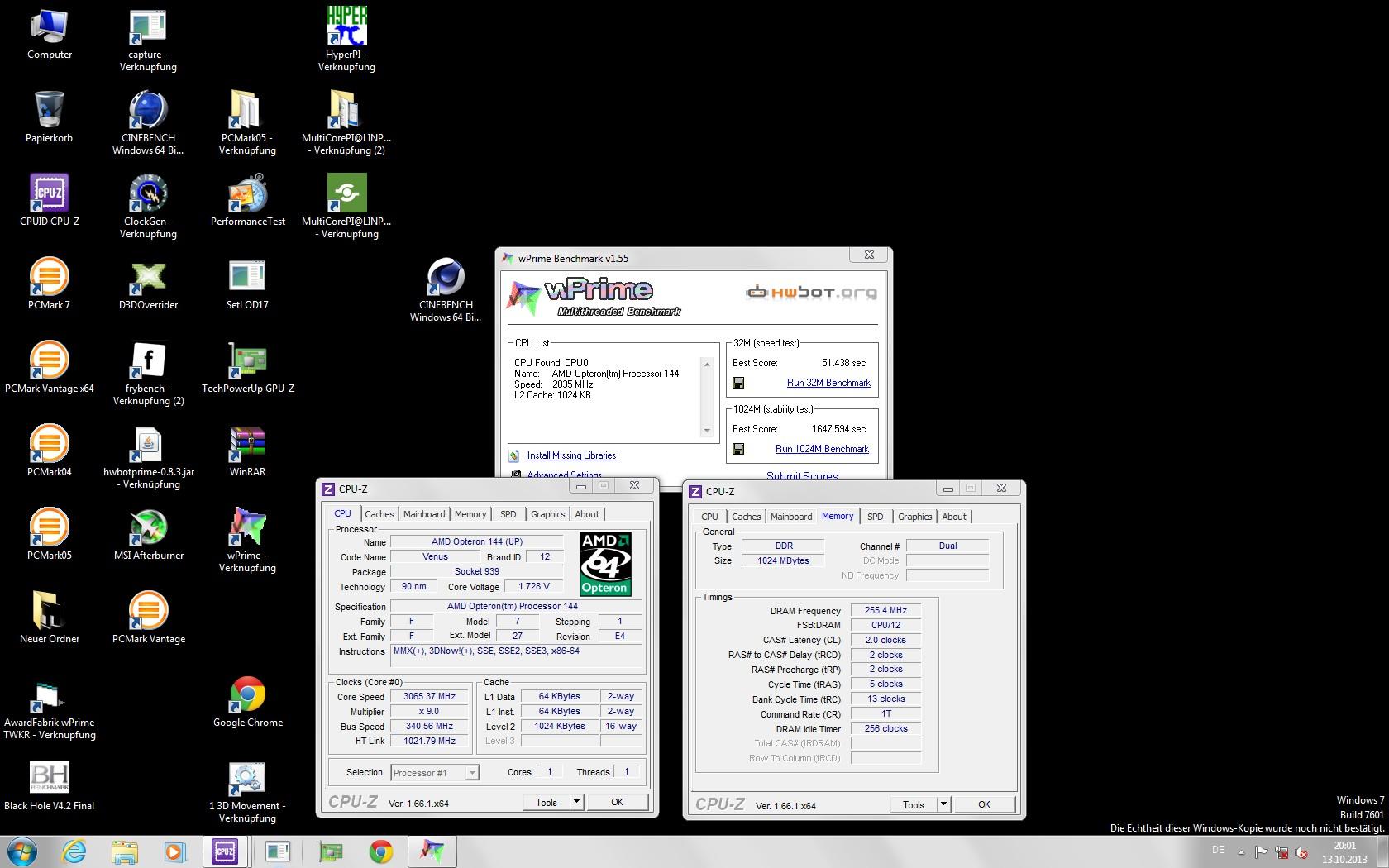This screenshot has width=1389, height=868.
Task: Select the SetLOD17 desktop icon
Action: tap(248, 285)
